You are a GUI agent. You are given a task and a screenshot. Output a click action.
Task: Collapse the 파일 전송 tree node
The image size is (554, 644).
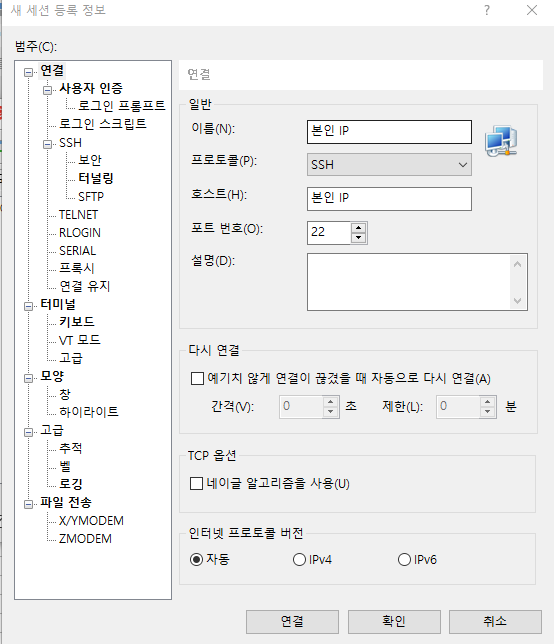(28, 504)
